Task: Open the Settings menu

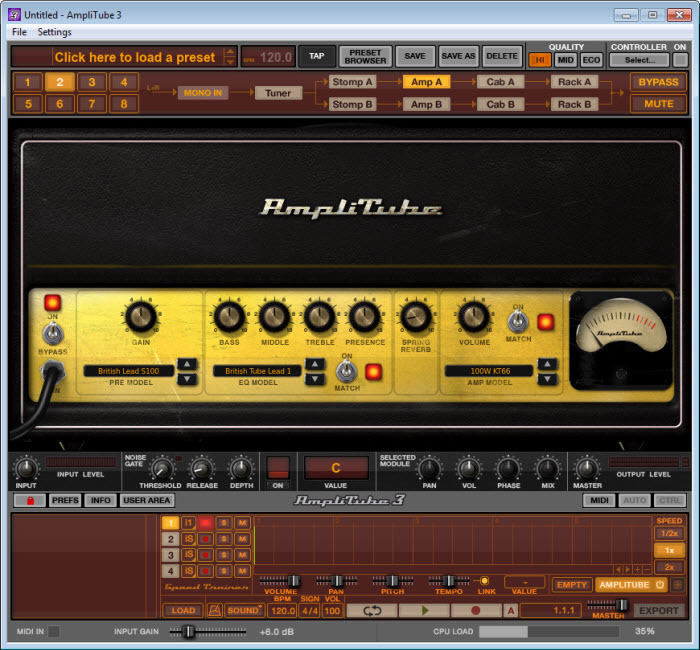Action: coord(54,32)
